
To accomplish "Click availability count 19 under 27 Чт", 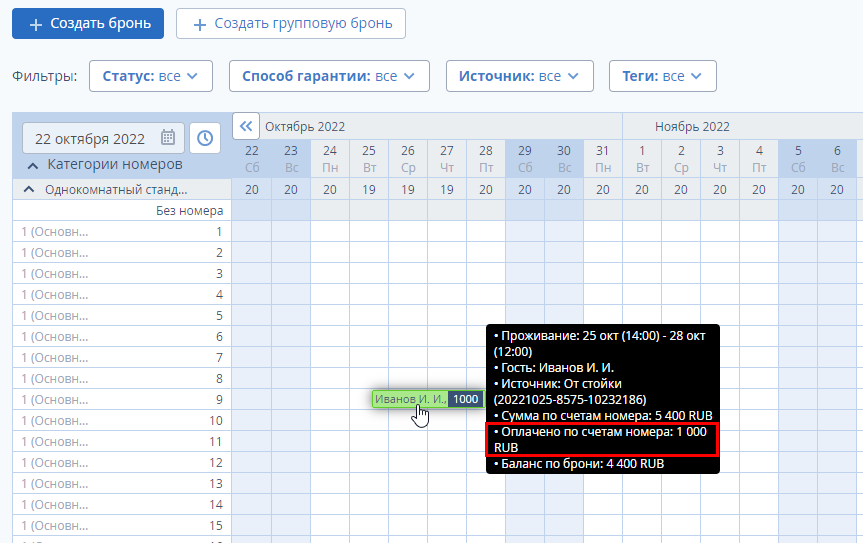I will coord(447,190).
